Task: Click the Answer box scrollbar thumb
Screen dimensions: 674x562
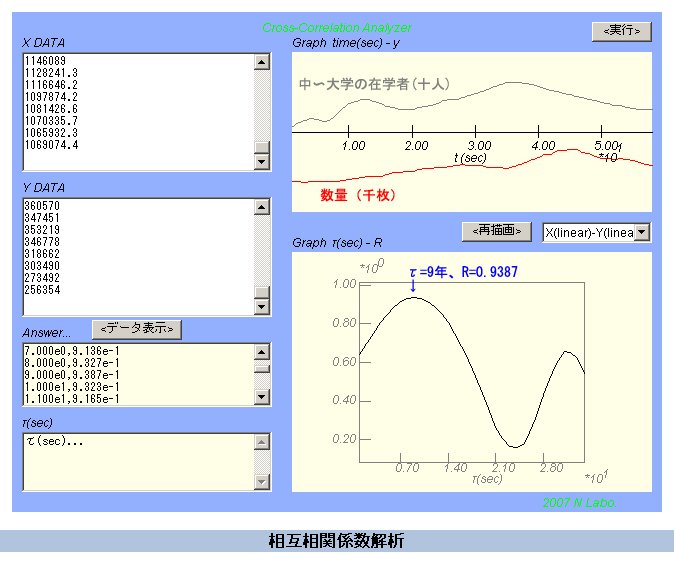Action: point(262,369)
